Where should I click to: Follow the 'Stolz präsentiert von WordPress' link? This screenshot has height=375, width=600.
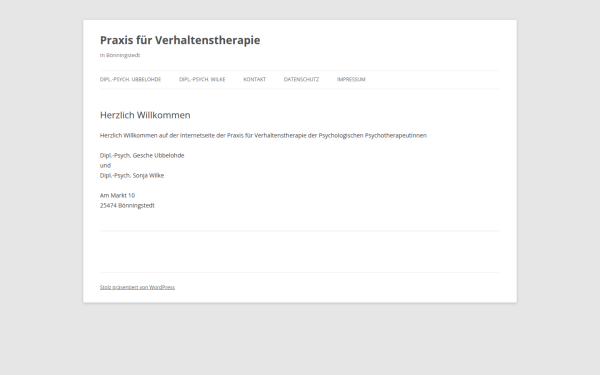point(137,287)
